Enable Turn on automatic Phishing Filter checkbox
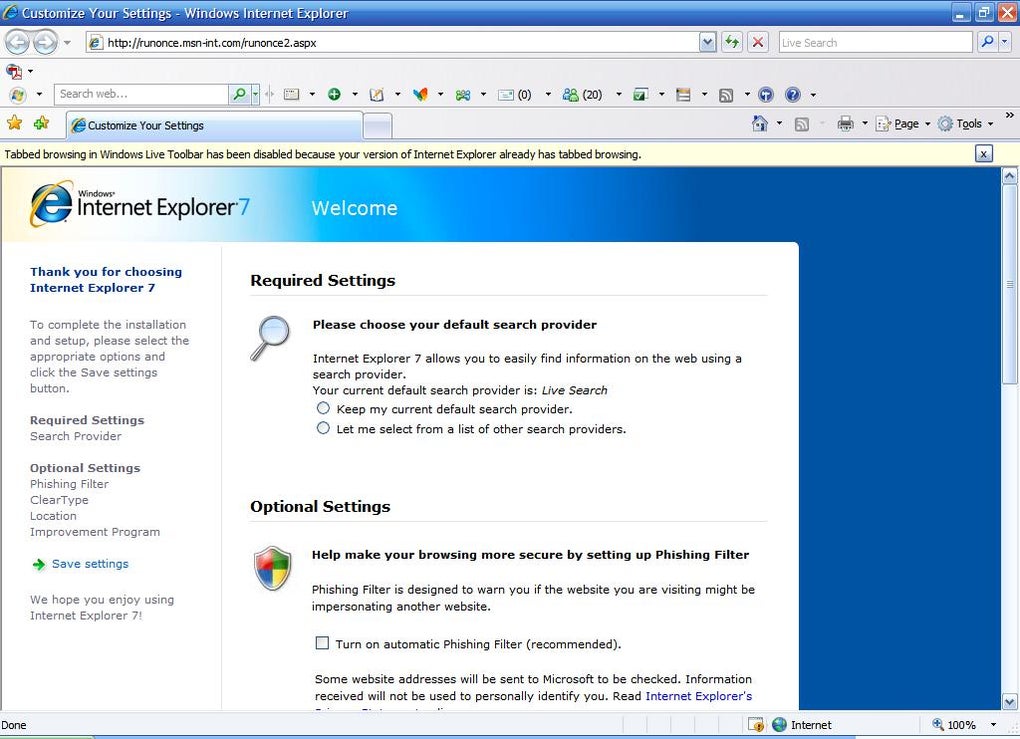 (322, 643)
